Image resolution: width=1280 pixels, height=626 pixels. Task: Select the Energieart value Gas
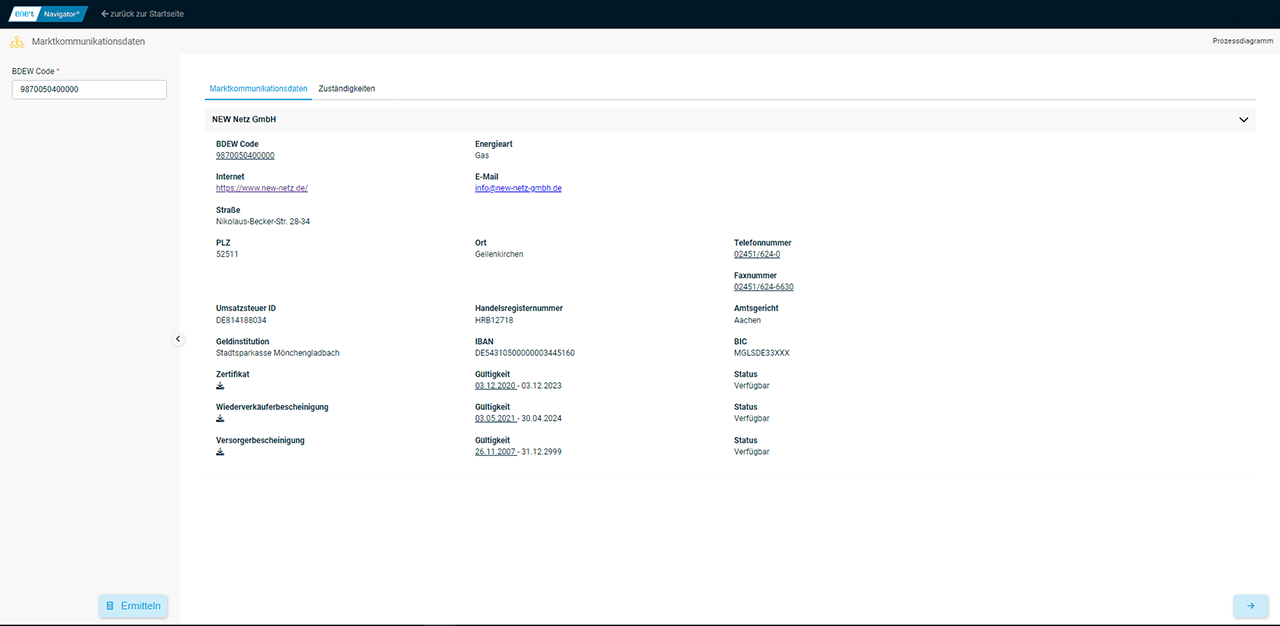482,156
